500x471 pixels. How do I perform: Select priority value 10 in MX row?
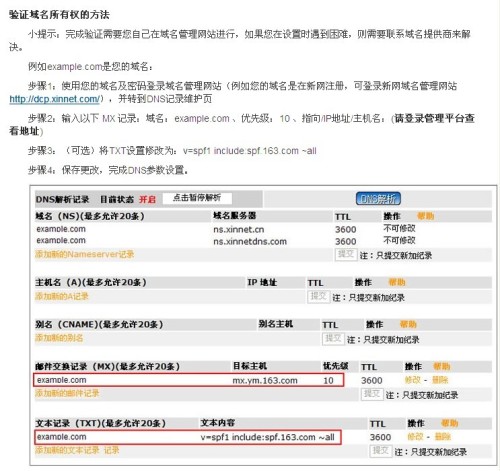coord(328,380)
